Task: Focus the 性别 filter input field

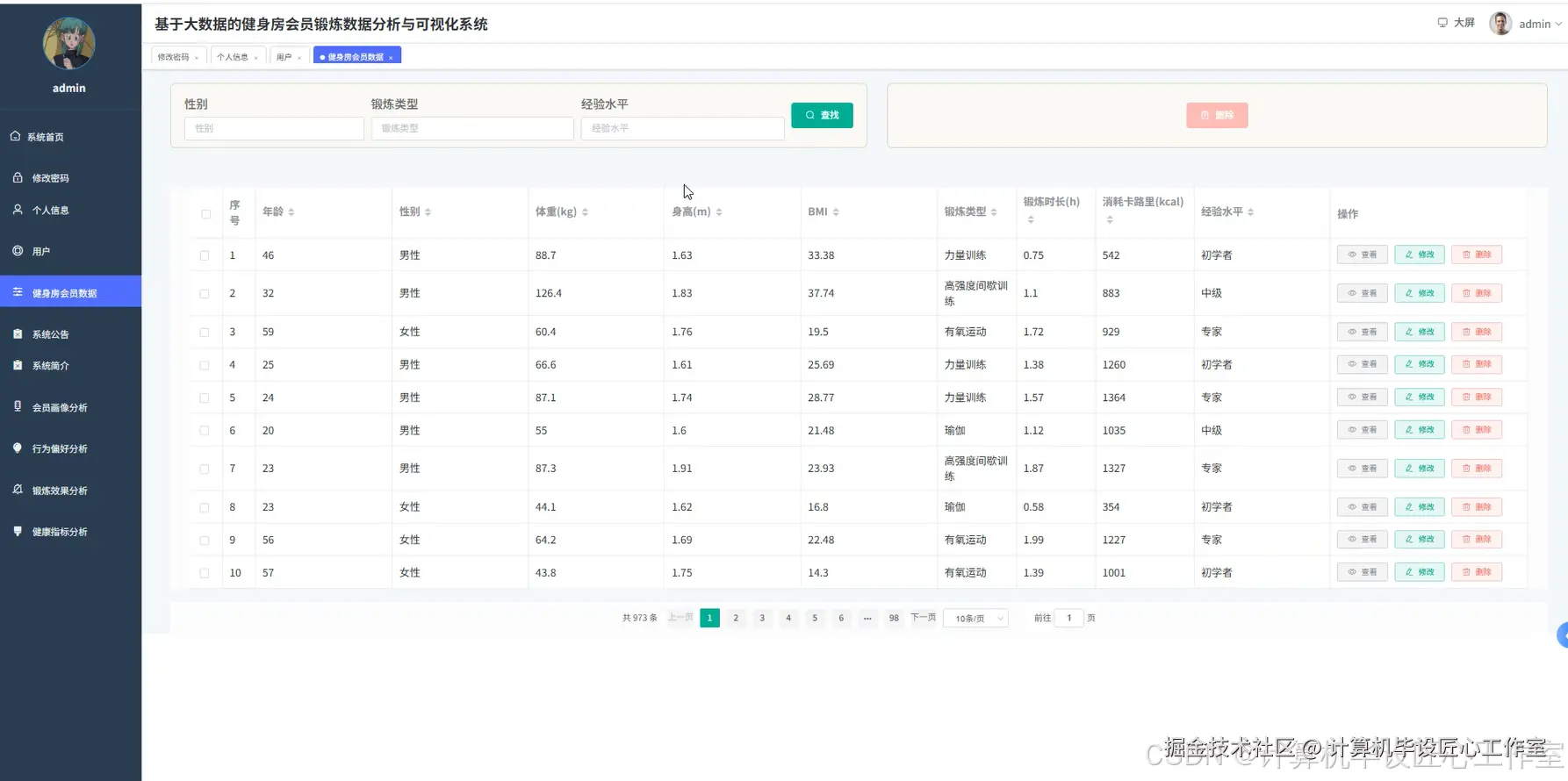Action: (274, 128)
